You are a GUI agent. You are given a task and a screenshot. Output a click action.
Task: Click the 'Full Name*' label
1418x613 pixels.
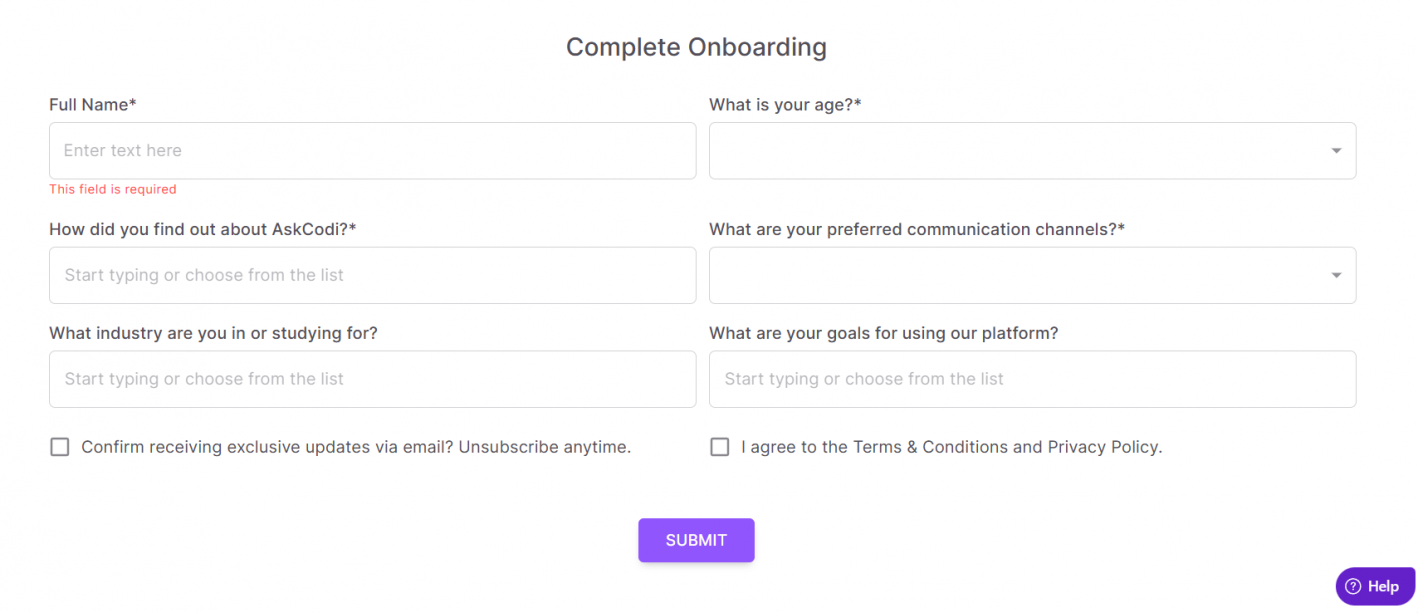(93, 105)
